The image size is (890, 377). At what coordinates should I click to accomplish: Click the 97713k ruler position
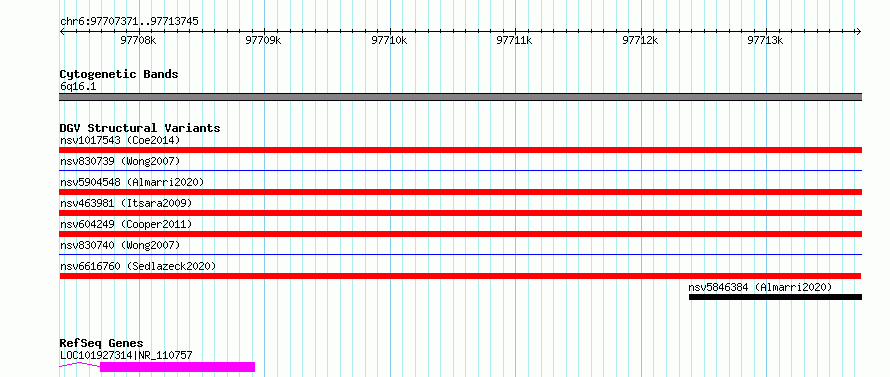pos(766,40)
